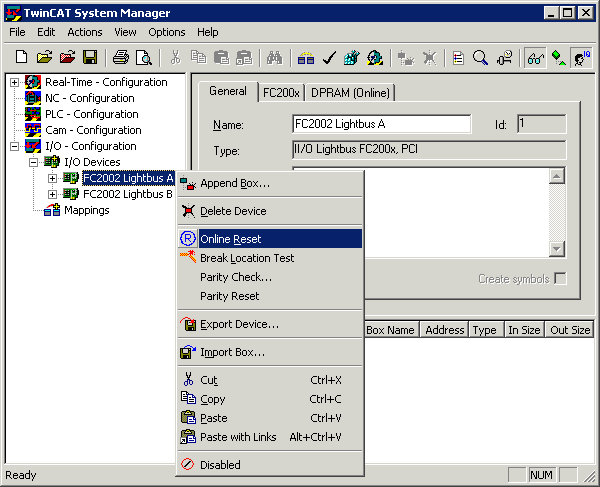This screenshot has width=600, height=487.
Task: Click the Out Size column header
Action: click(x=569, y=330)
